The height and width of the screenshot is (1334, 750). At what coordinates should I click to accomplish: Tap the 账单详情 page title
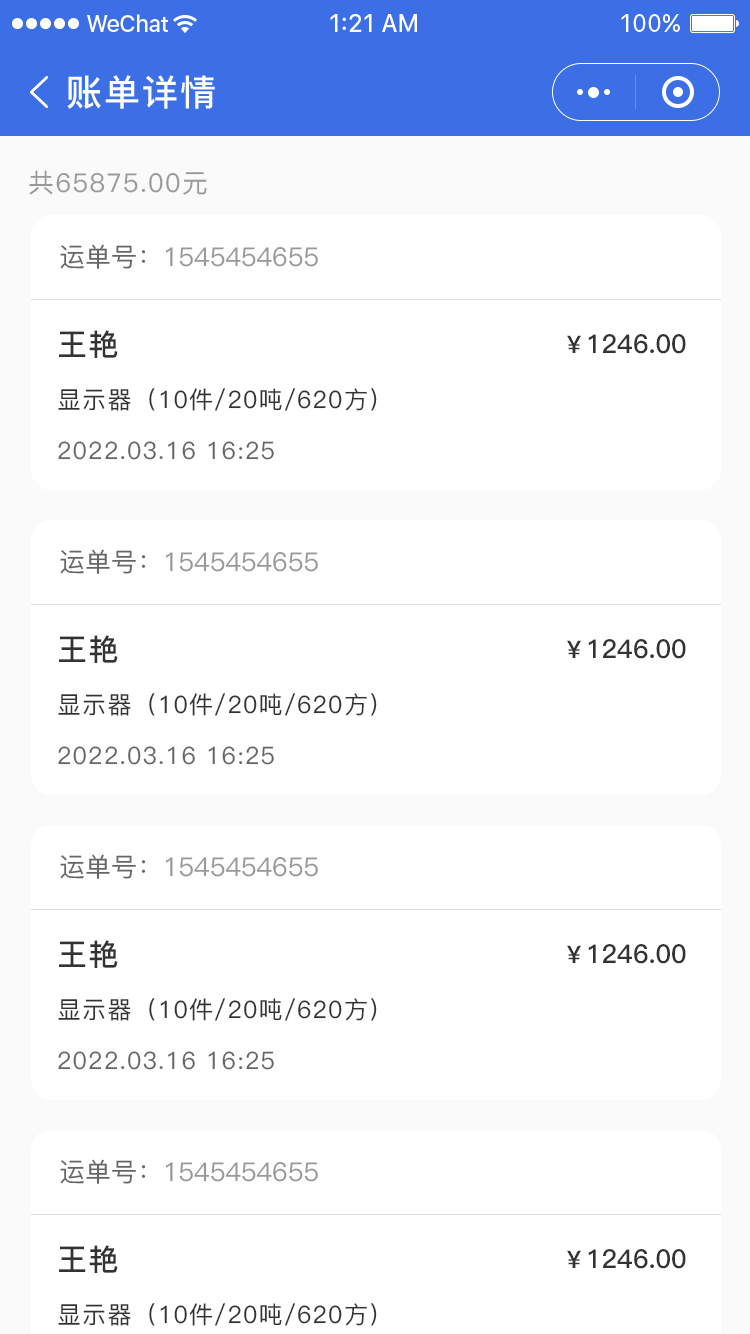click(x=141, y=93)
